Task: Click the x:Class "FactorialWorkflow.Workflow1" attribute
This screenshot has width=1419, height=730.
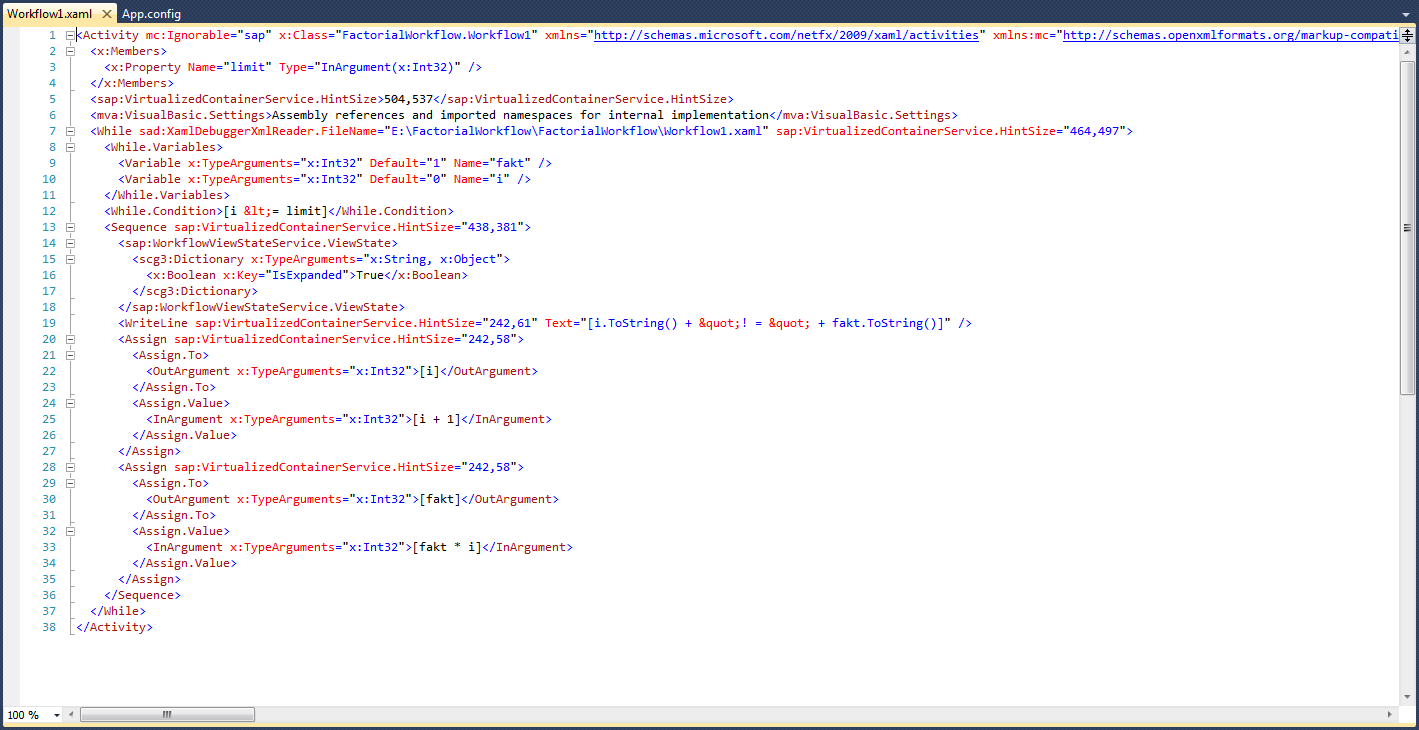Action: point(408,35)
